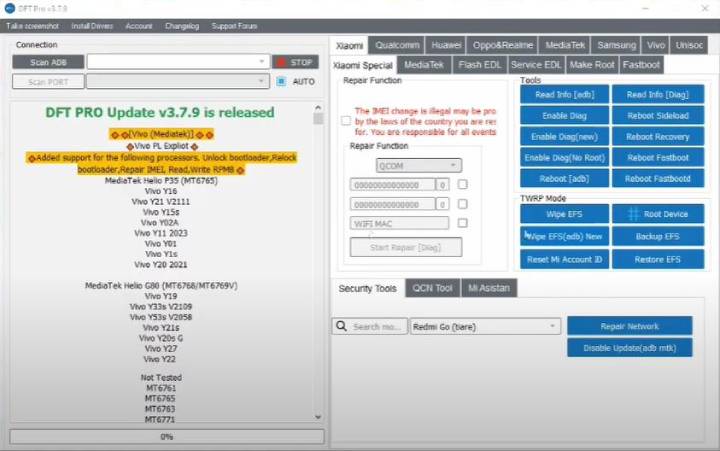Toggle the AUTO checkbox
This screenshot has height=451, width=720.
coord(281,82)
